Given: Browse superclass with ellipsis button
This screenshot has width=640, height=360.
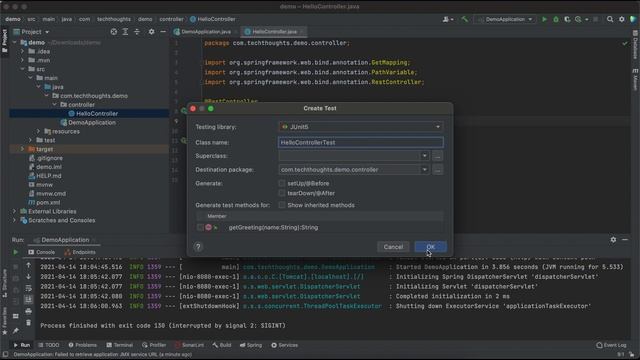Looking at the screenshot, I should [438, 156].
